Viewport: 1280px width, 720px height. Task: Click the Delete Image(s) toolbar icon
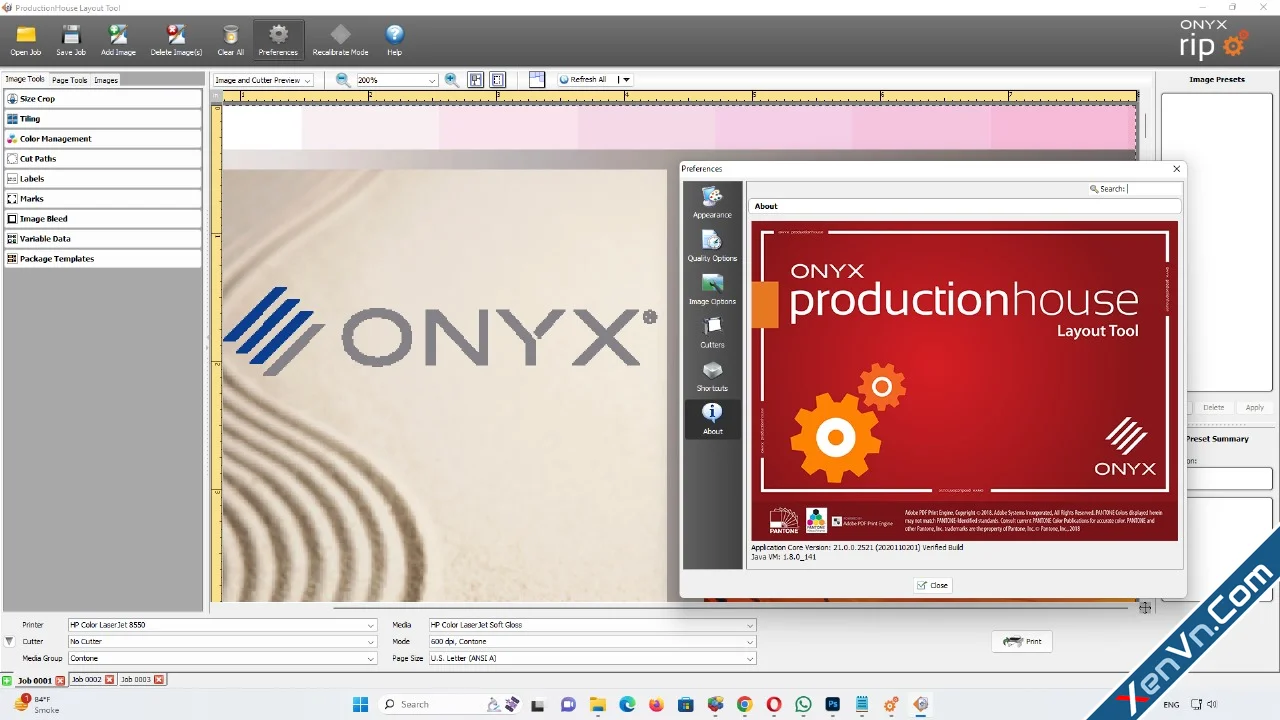(x=176, y=40)
